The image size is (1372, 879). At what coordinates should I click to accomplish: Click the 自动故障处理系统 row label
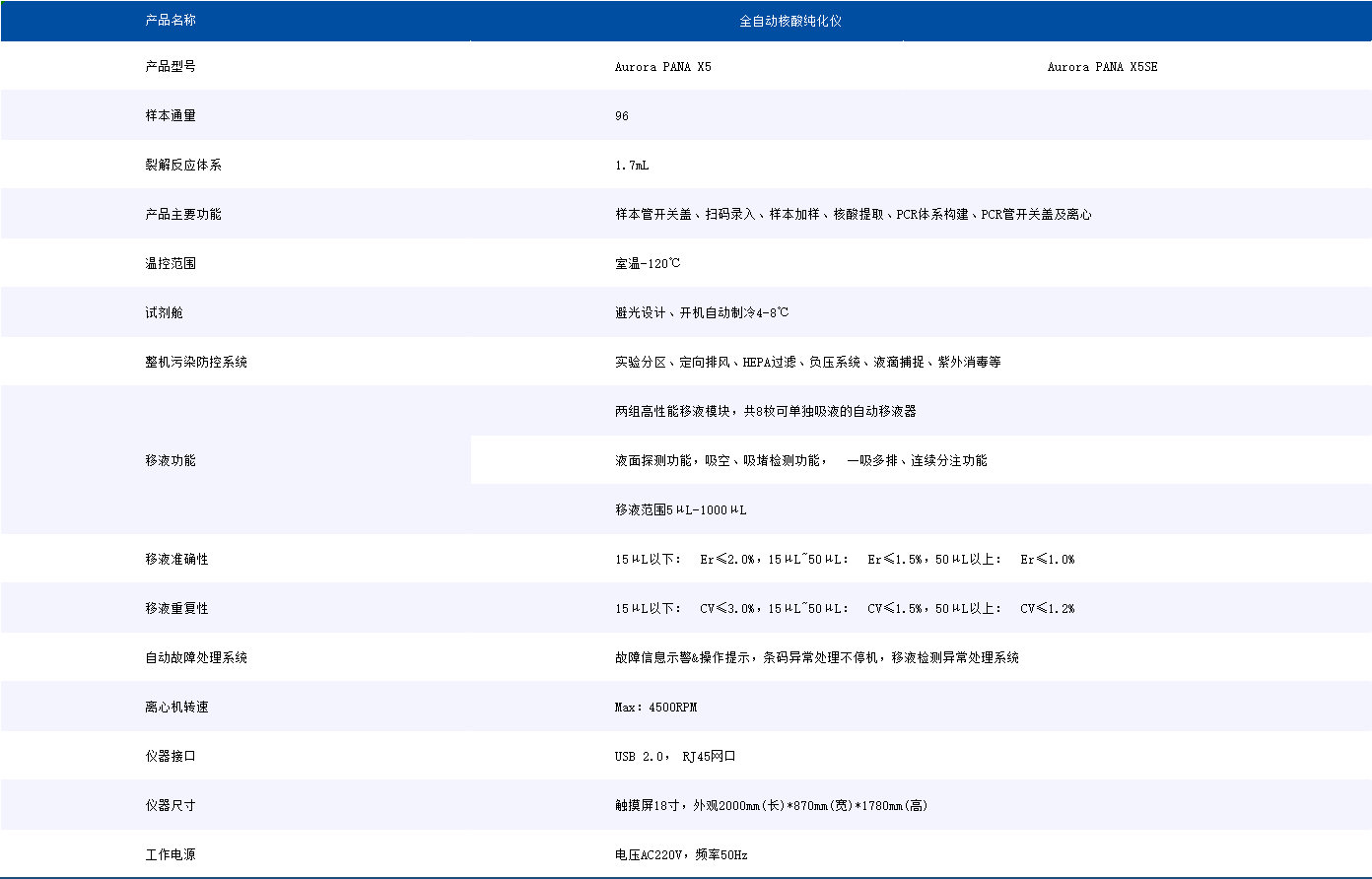point(196,658)
